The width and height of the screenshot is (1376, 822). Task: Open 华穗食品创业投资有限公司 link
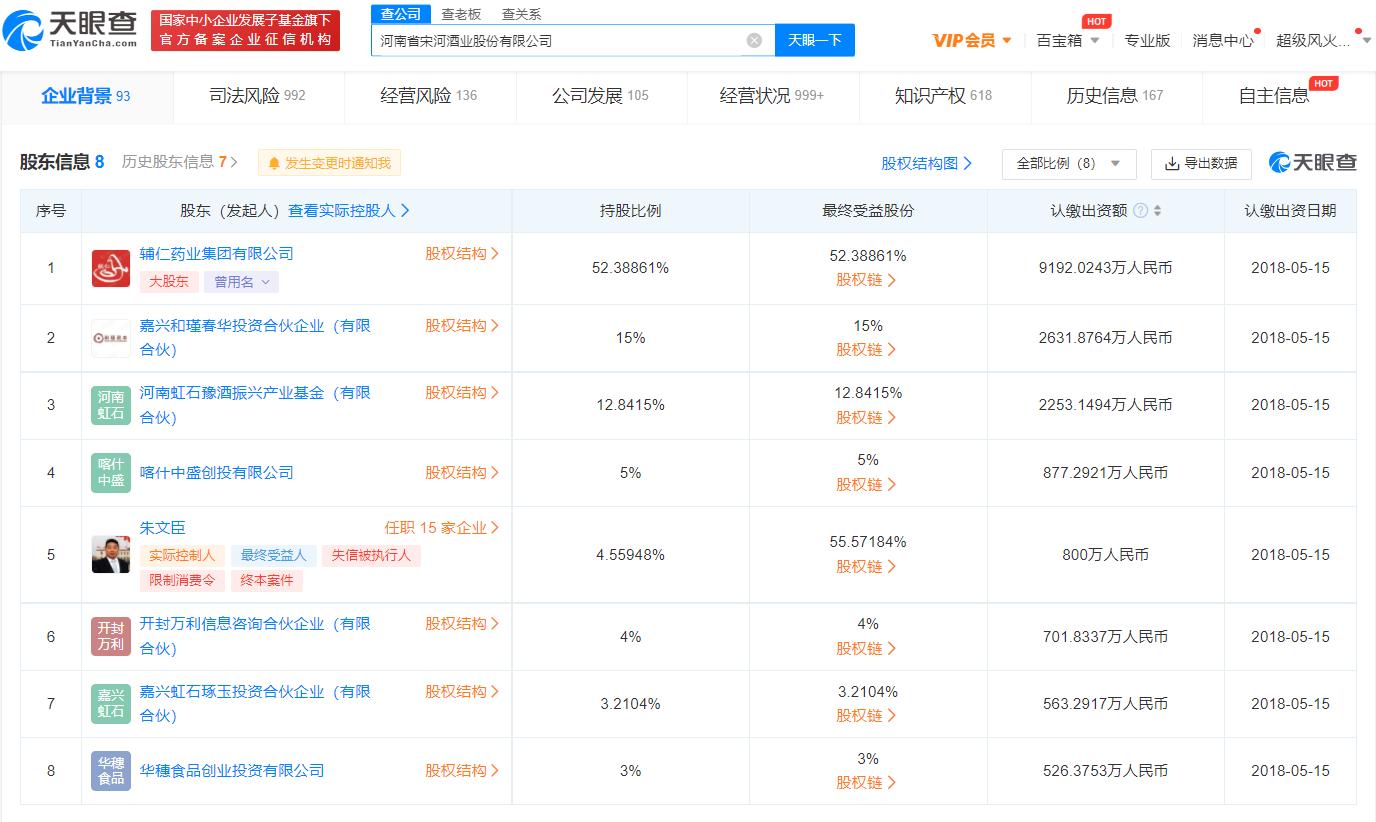(232, 771)
